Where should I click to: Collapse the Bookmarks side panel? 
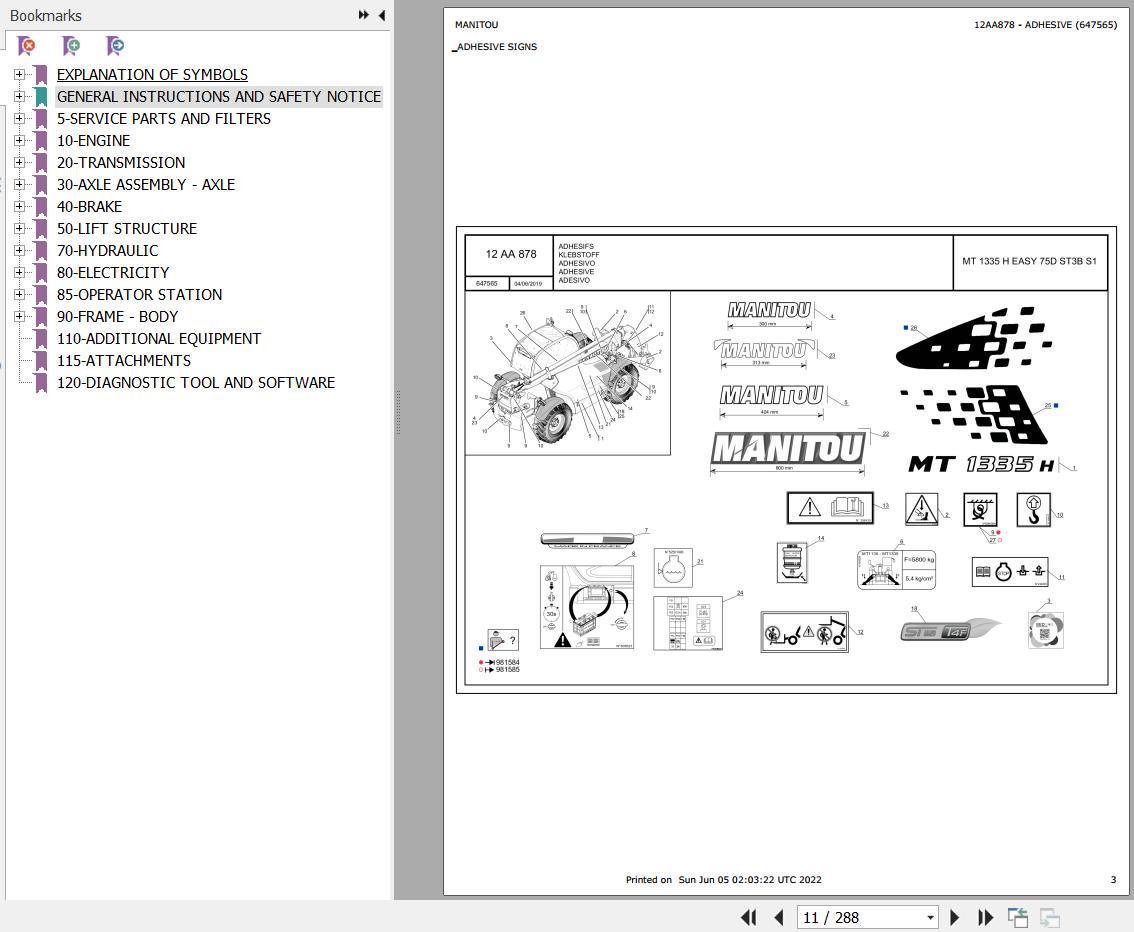click(380, 15)
